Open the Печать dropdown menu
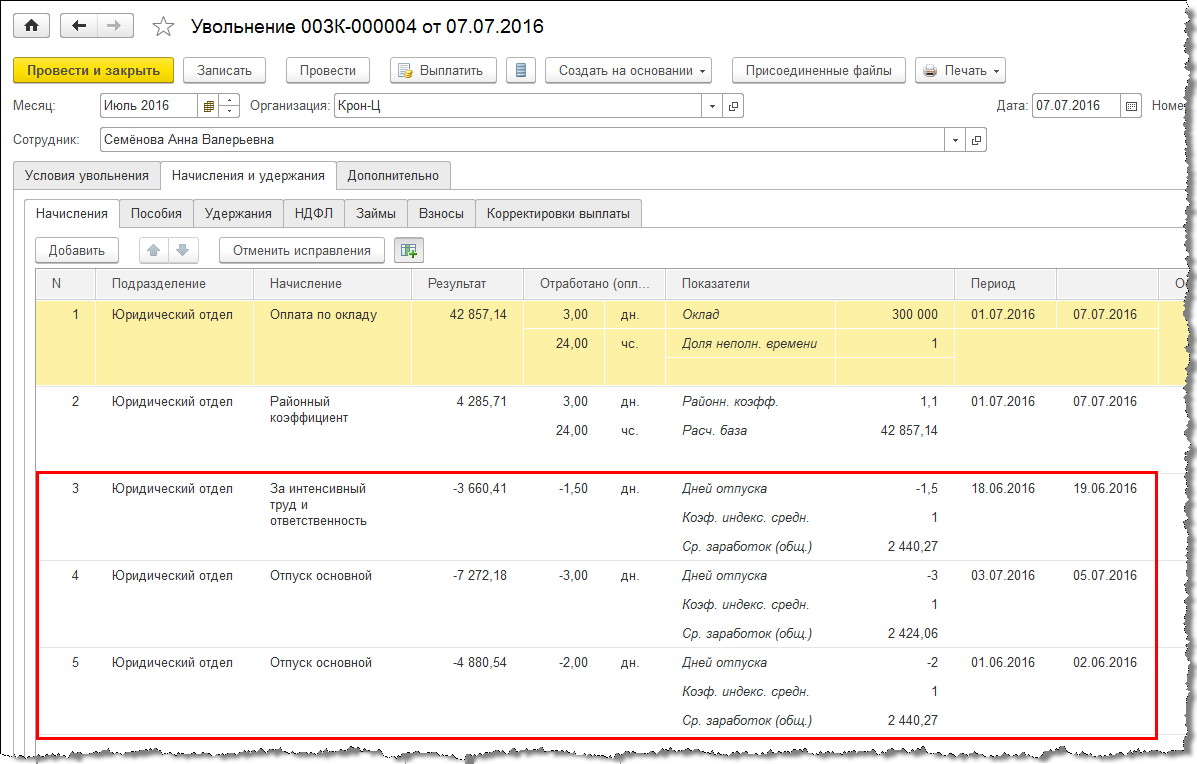The width and height of the screenshot is (1197, 764). click(x=960, y=70)
